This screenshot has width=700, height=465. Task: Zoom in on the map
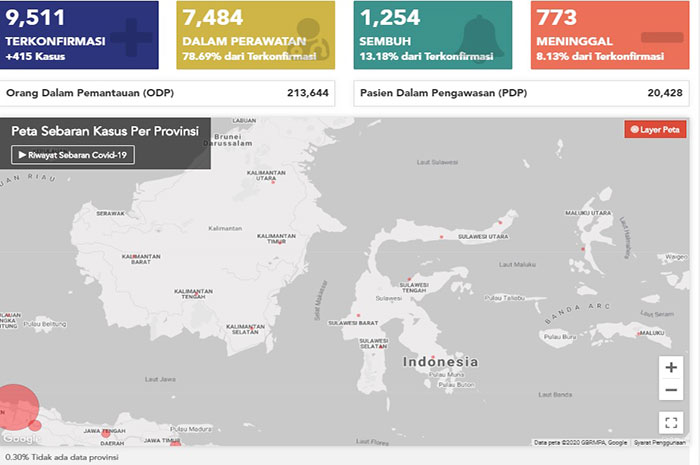(671, 368)
